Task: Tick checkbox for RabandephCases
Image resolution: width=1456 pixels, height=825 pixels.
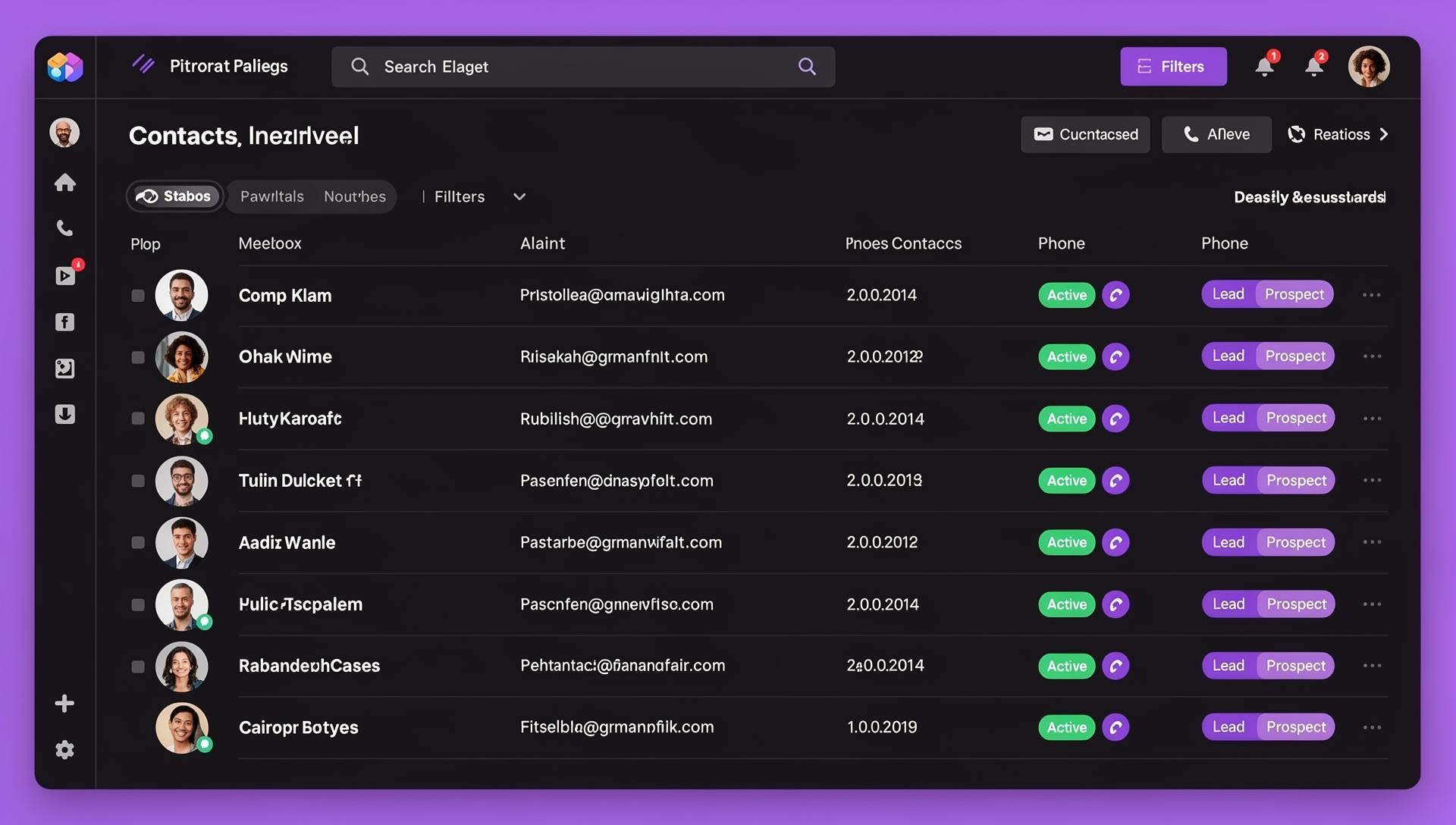Action: 138,667
